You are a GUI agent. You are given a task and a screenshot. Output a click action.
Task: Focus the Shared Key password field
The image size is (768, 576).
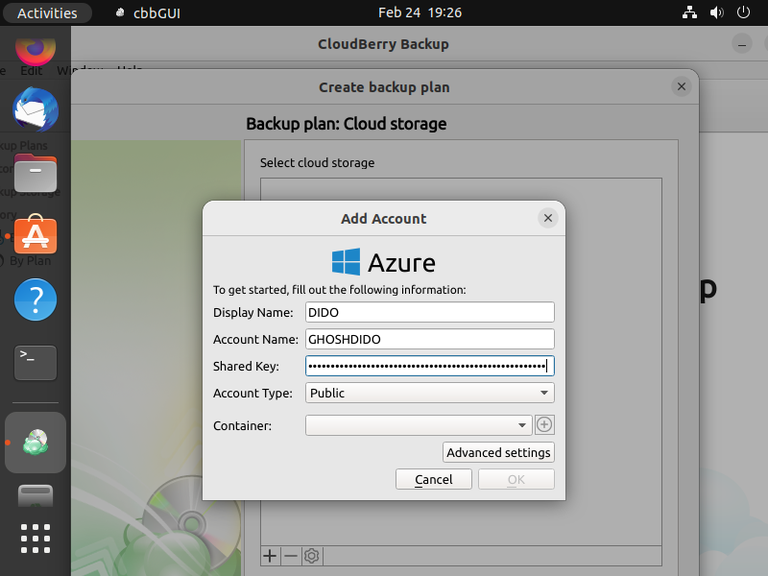pyautogui.click(x=429, y=366)
